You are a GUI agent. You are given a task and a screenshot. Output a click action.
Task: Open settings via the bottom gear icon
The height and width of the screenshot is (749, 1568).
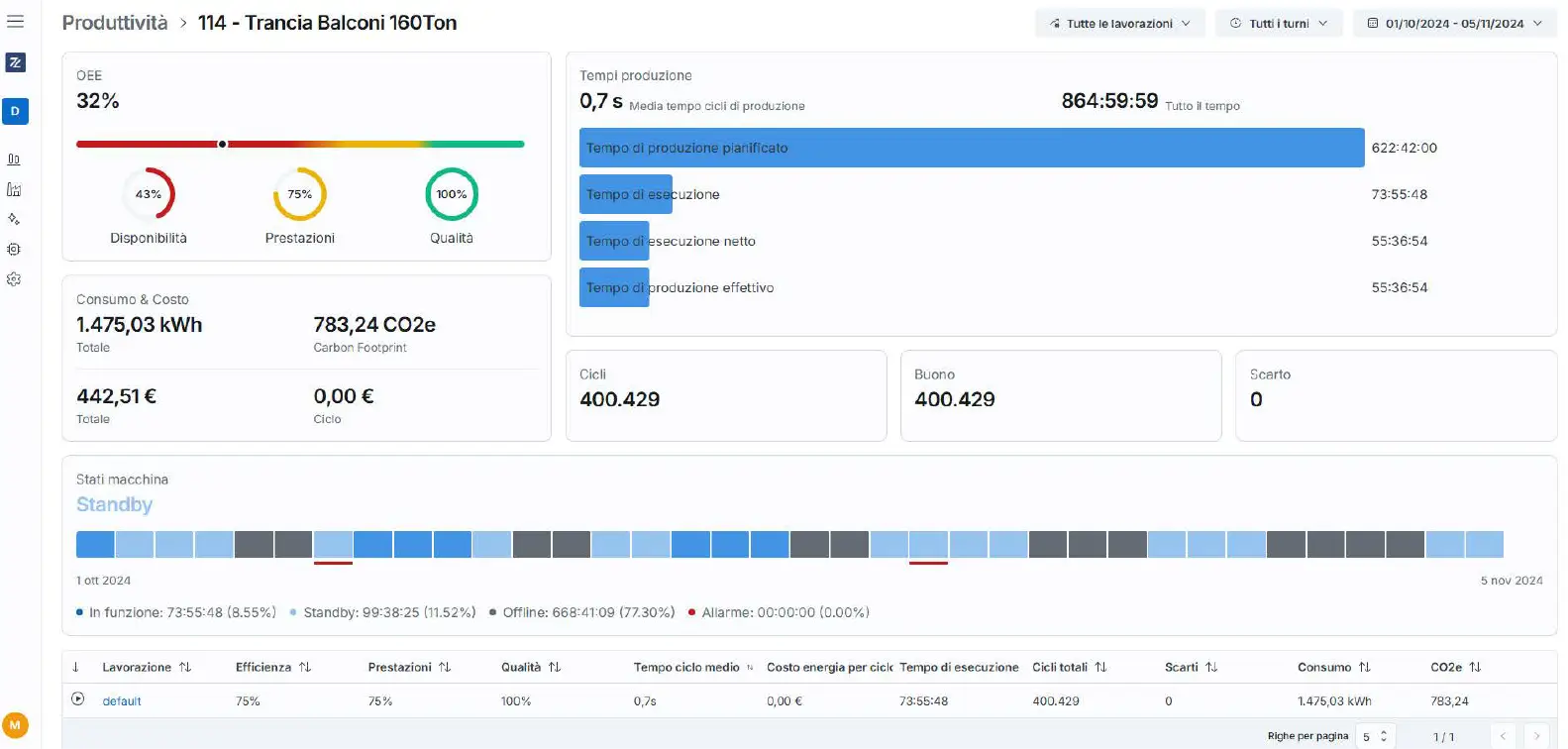pyautogui.click(x=14, y=279)
